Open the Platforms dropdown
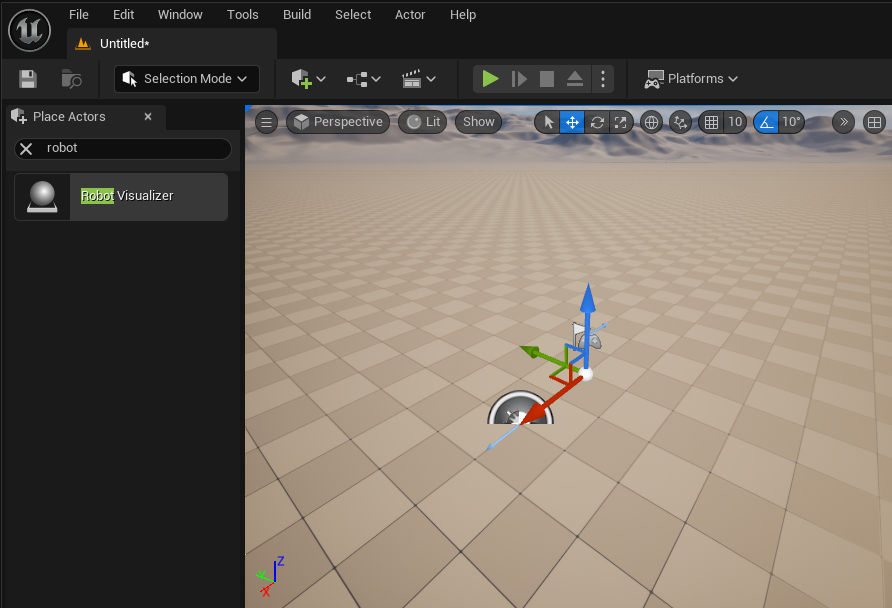892x608 pixels. tap(691, 78)
